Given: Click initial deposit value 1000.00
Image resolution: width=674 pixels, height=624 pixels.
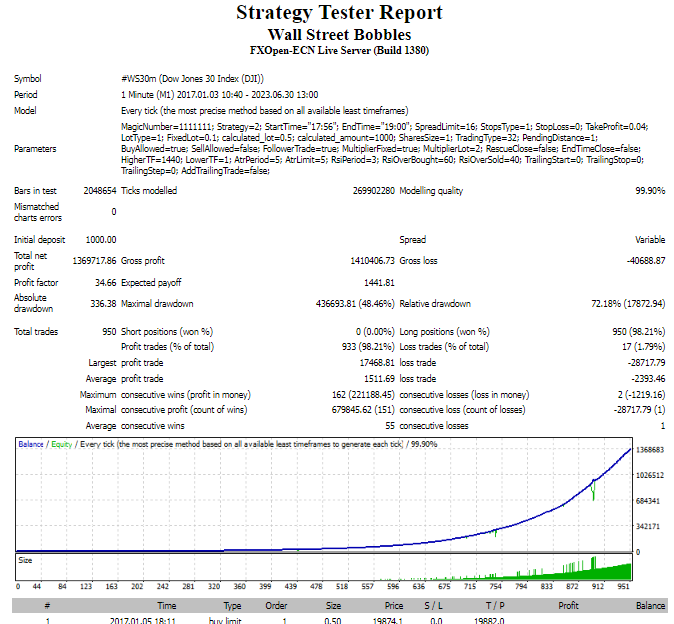Looking at the screenshot, I should [101, 240].
